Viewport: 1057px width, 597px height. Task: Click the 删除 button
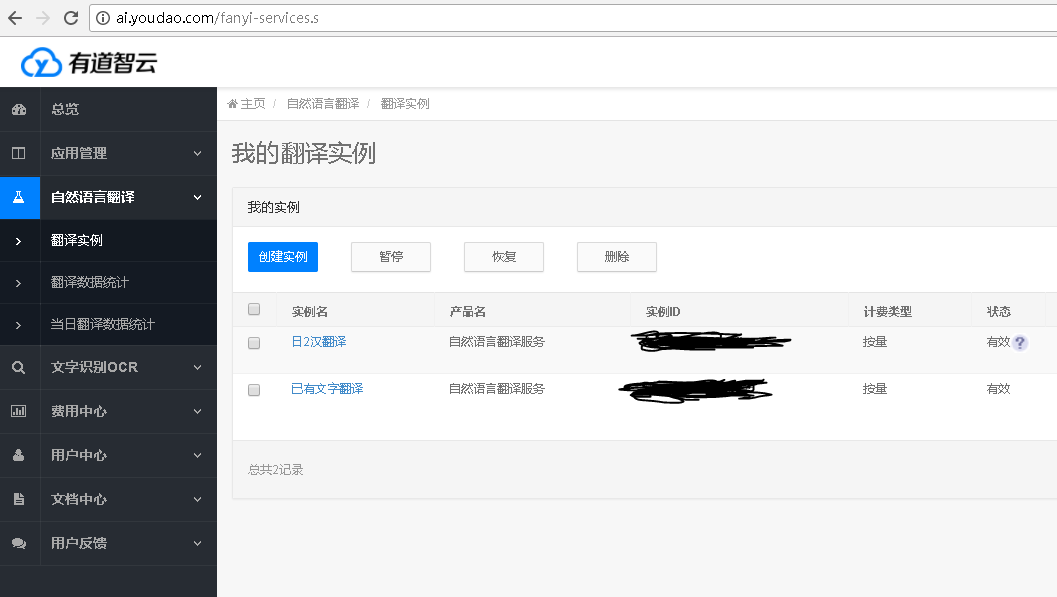click(617, 257)
